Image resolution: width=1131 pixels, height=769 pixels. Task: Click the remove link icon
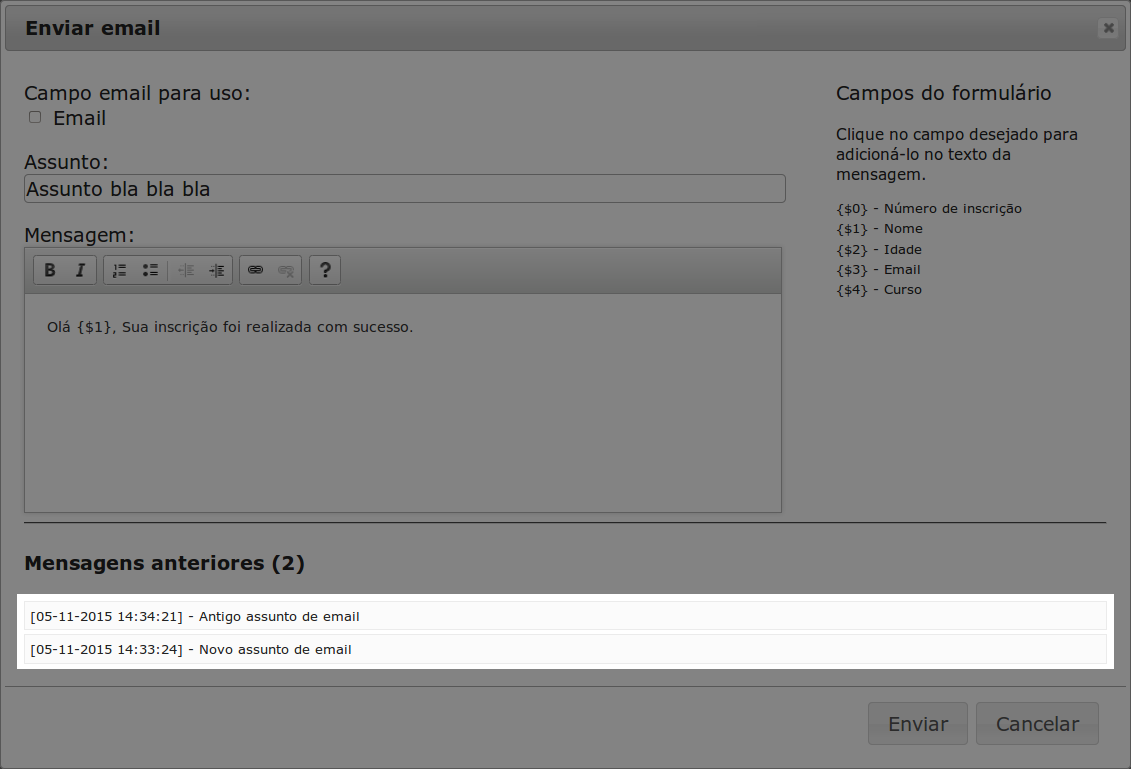coord(286,270)
